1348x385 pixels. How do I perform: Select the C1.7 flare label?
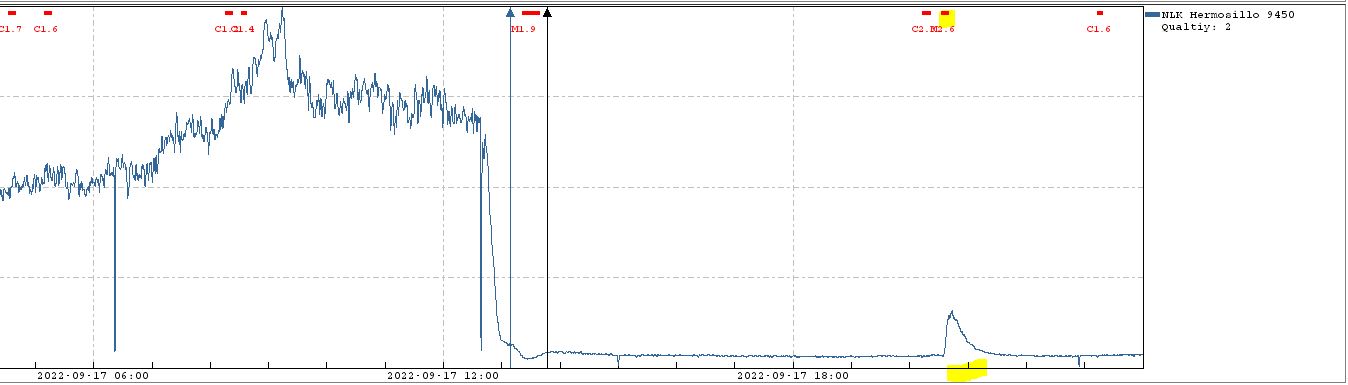(10, 29)
